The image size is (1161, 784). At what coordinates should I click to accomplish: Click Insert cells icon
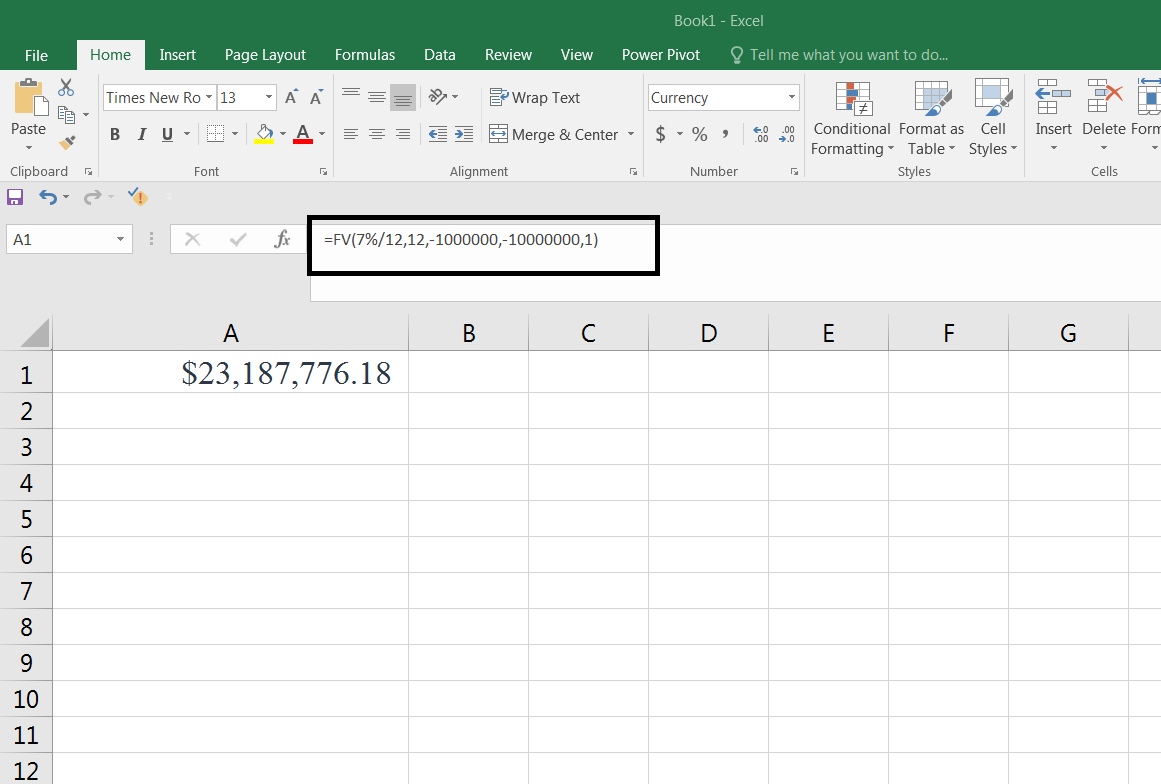coord(1053,97)
